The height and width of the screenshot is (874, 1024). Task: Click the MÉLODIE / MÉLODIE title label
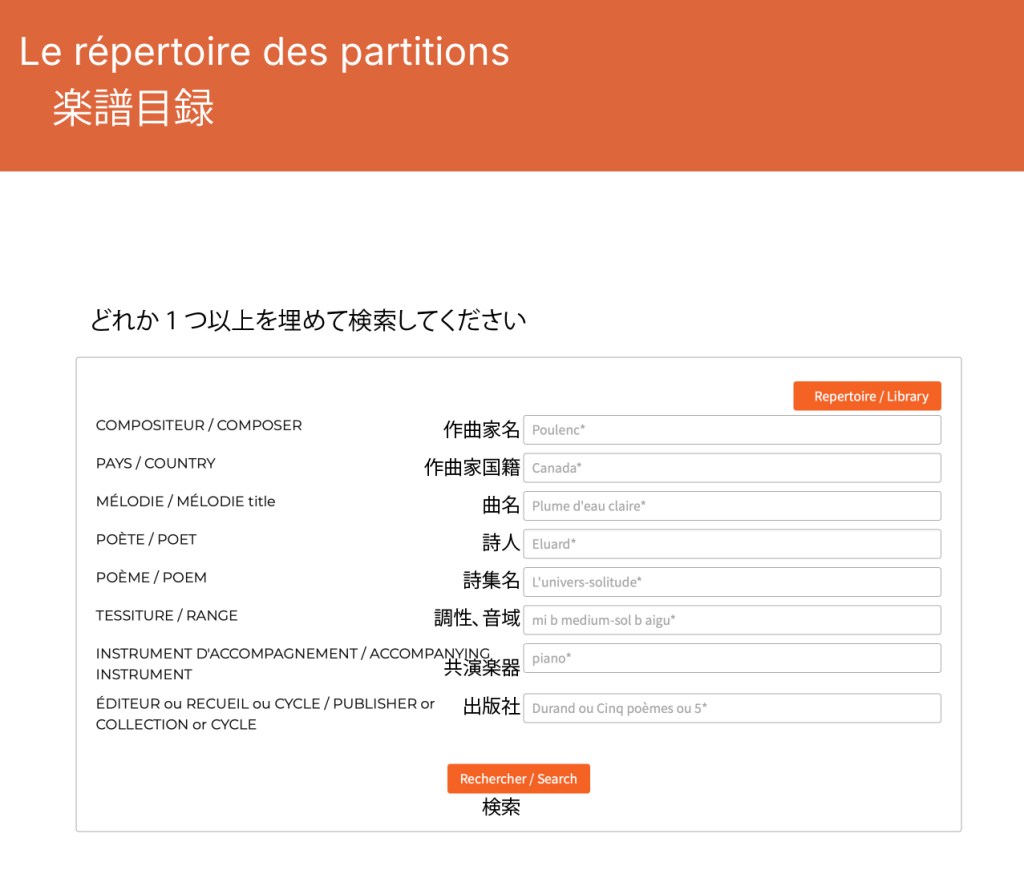pyautogui.click(x=185, y=501)
